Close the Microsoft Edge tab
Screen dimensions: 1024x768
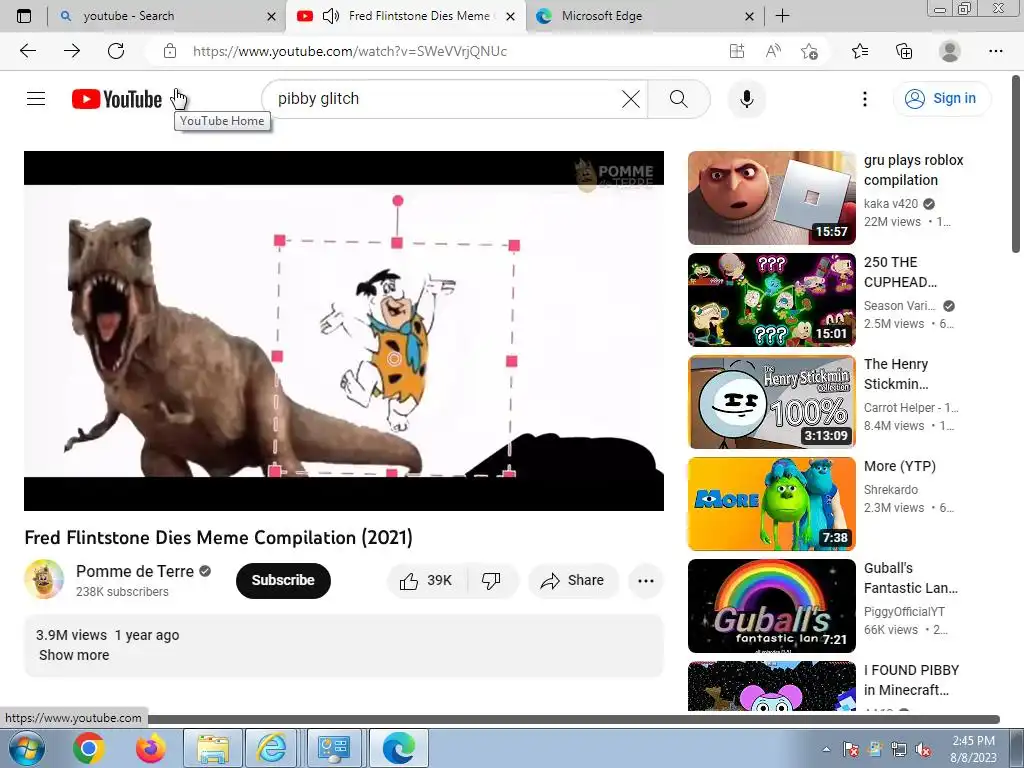pyautogui.click(x=750, y=17)
